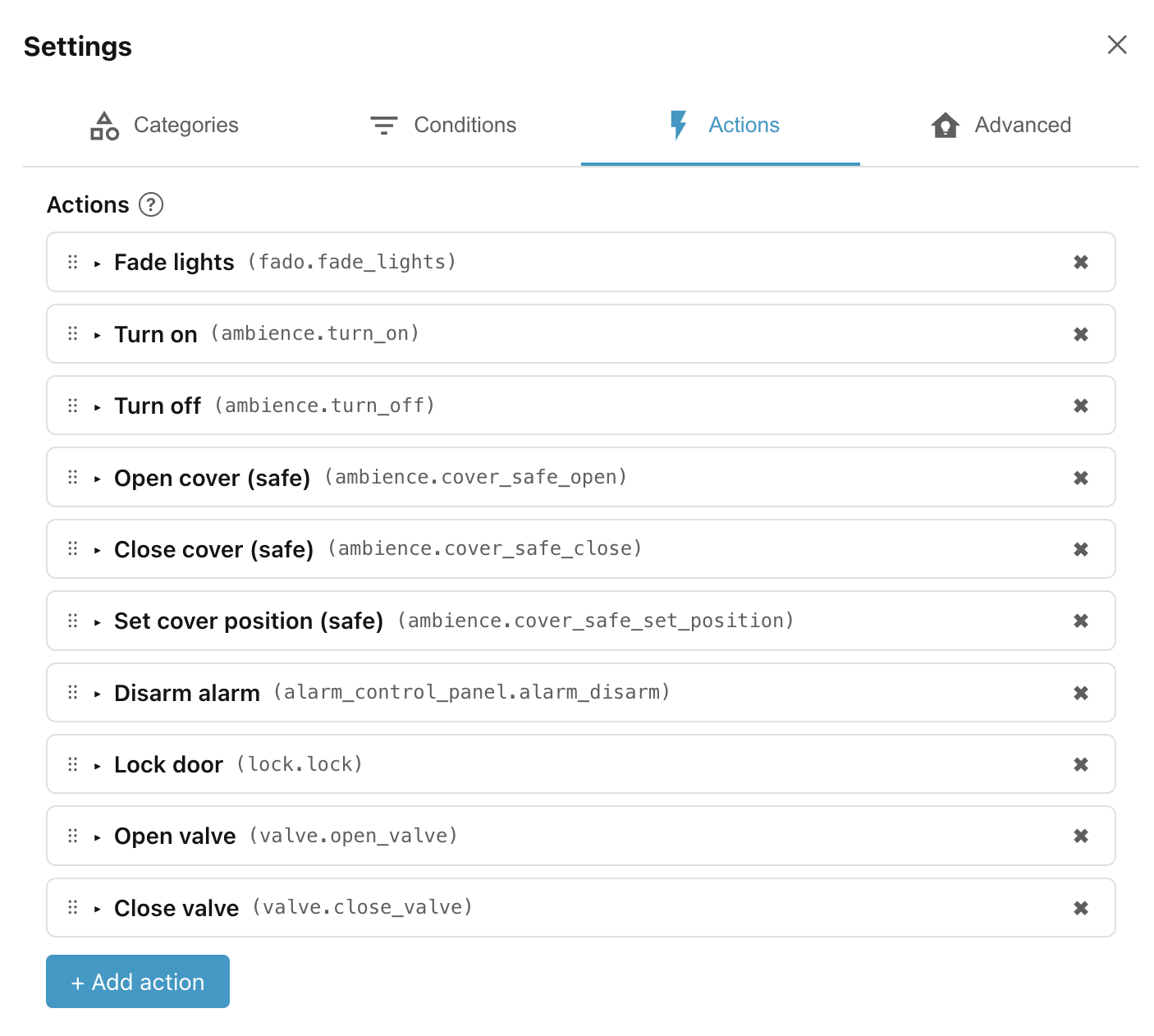Viewport: 1154px width, 1036px height.
Task: Grab the drag handle of Fade lights
Action: 73,262
